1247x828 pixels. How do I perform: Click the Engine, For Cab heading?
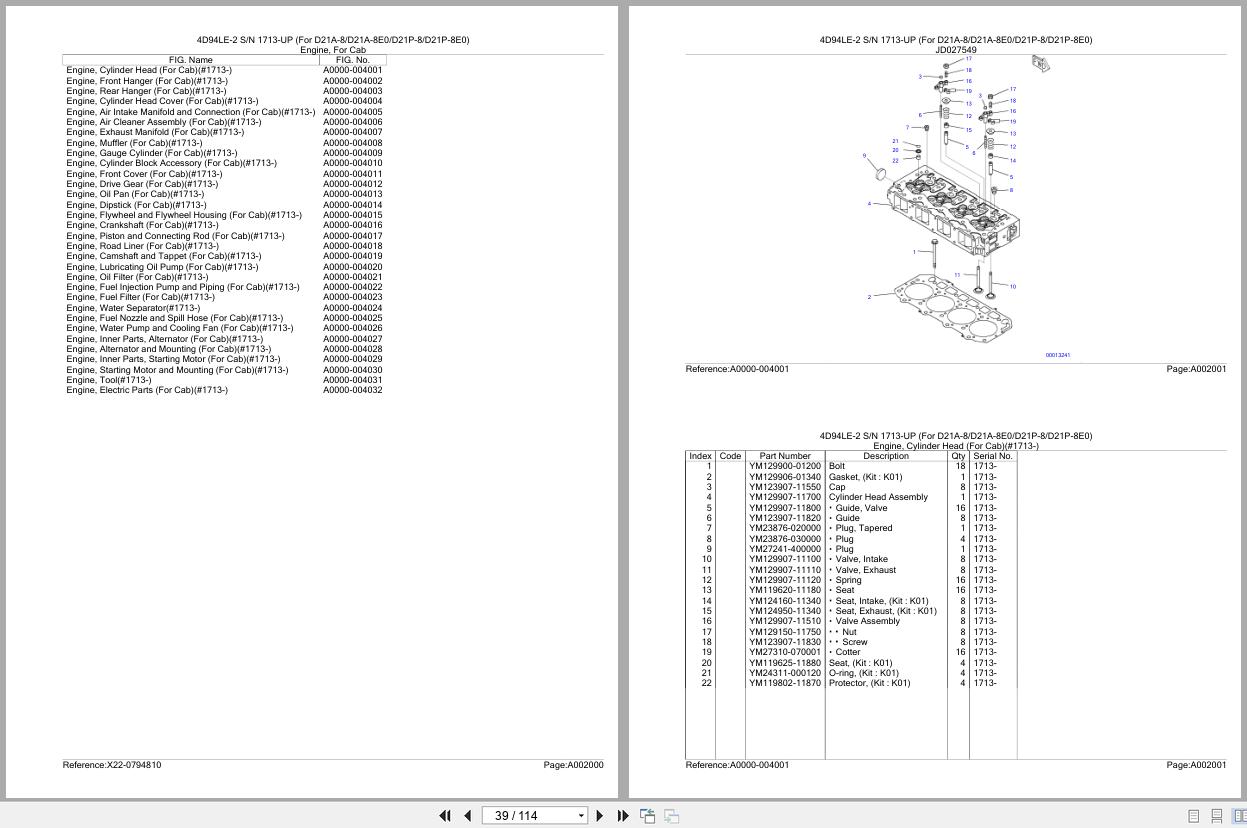click(x=333, y=50)
